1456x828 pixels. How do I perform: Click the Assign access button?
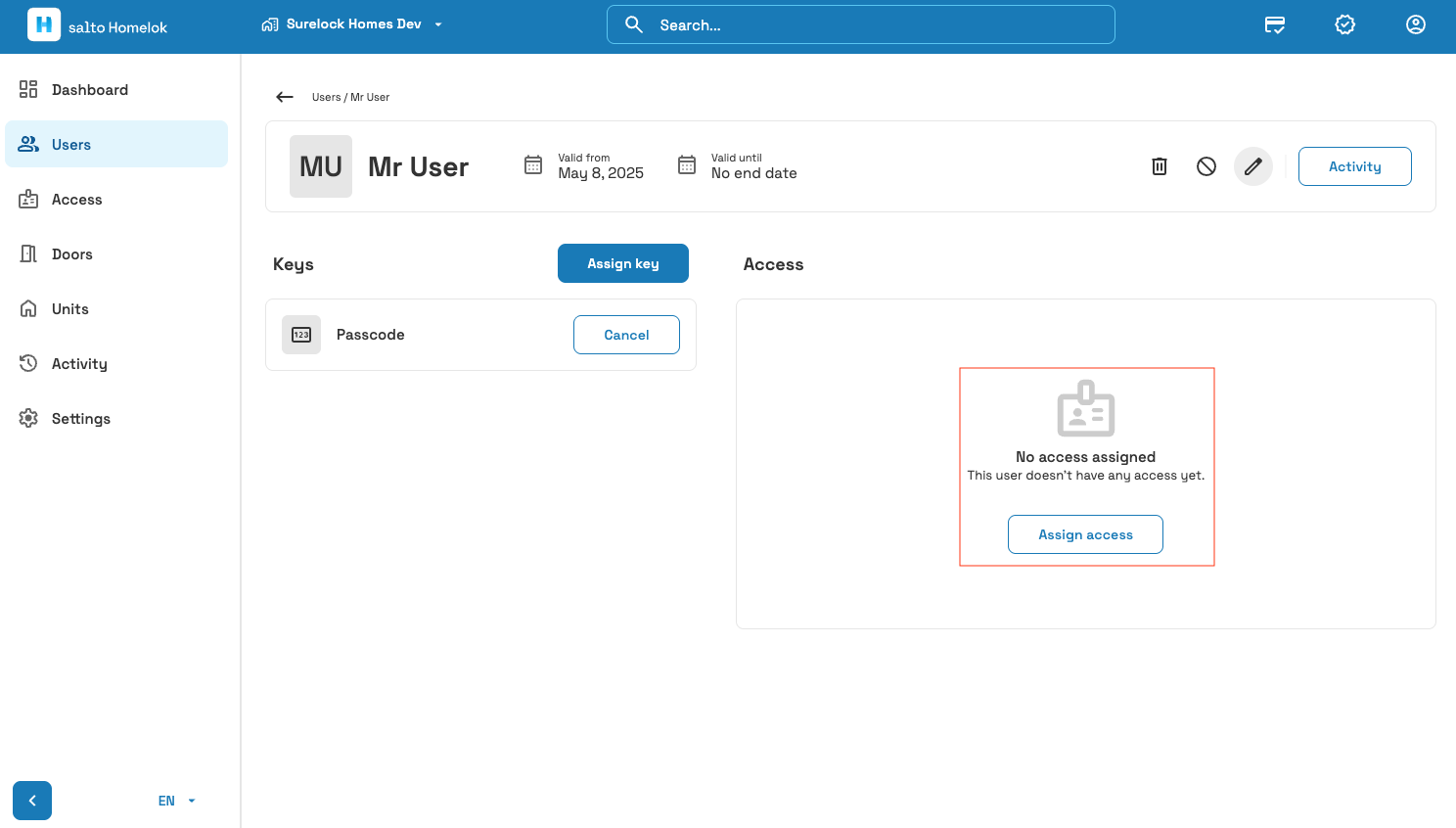coord(1085,534)
